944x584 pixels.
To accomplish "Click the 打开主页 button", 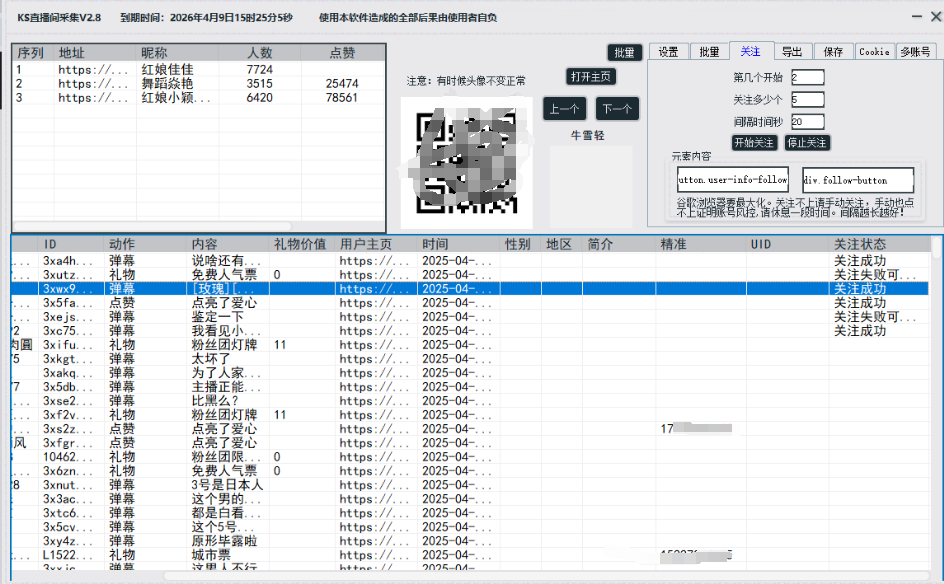I will tap(591, 77).
